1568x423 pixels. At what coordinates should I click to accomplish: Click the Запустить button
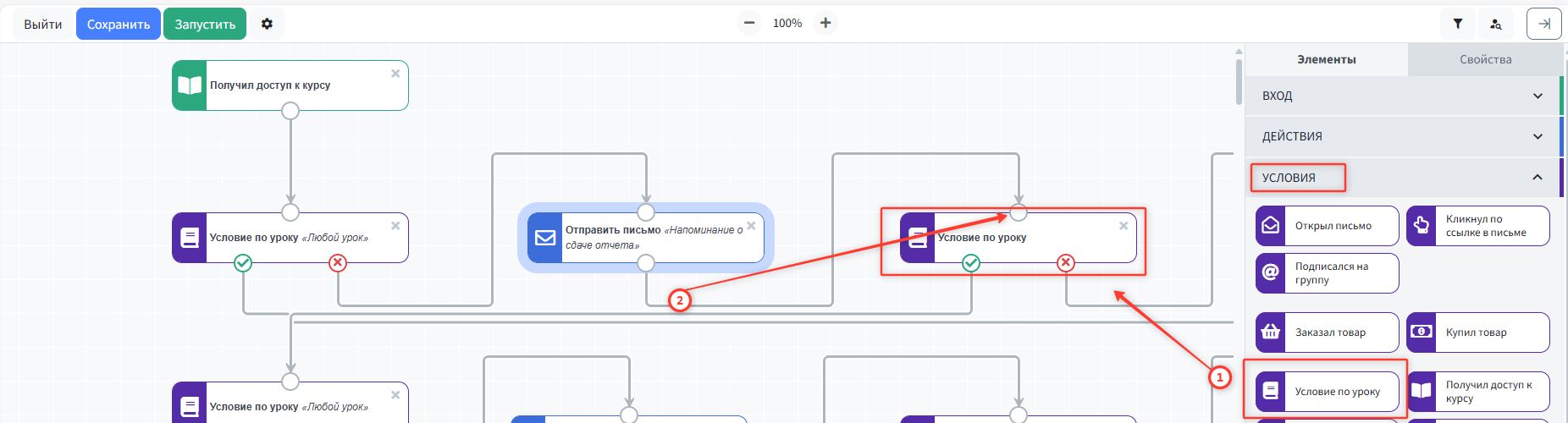(205, 24)
